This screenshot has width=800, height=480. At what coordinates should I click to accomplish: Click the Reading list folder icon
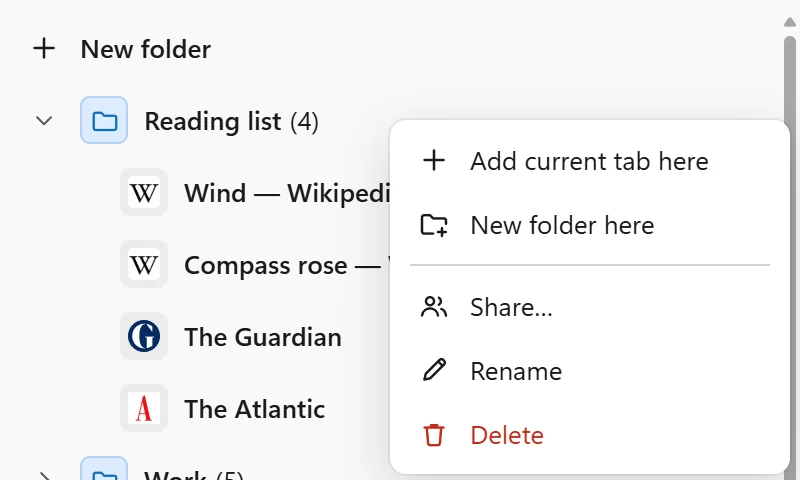coord(104,120)
